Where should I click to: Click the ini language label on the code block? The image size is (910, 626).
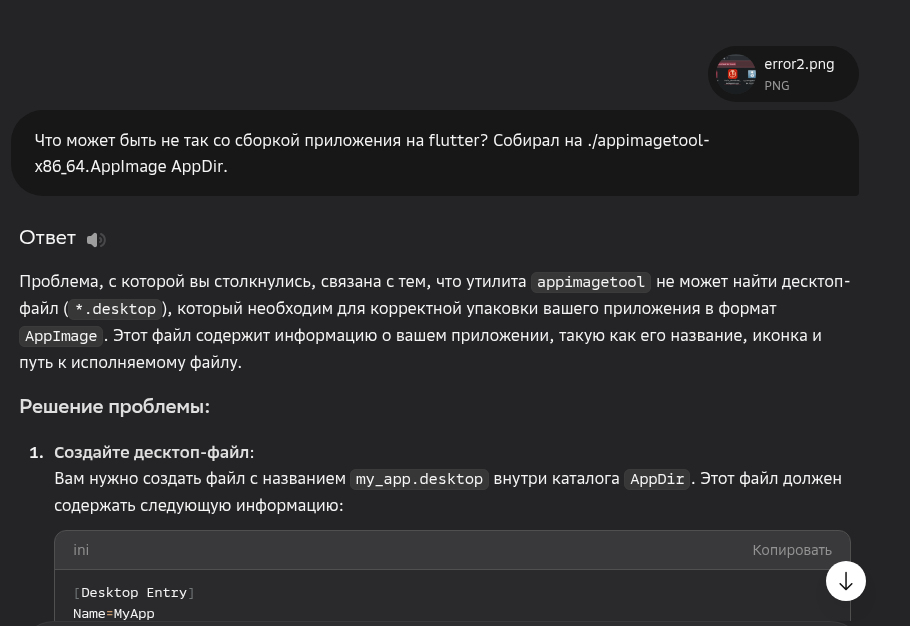[81, 550]
